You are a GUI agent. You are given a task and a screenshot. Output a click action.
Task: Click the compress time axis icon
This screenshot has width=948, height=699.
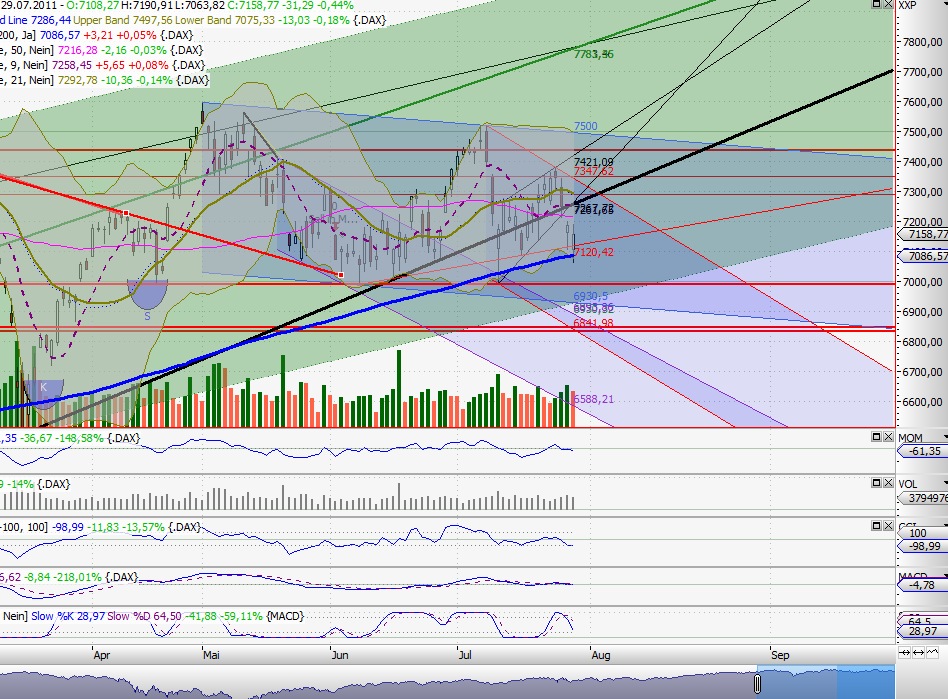click(x=905, y=652)
